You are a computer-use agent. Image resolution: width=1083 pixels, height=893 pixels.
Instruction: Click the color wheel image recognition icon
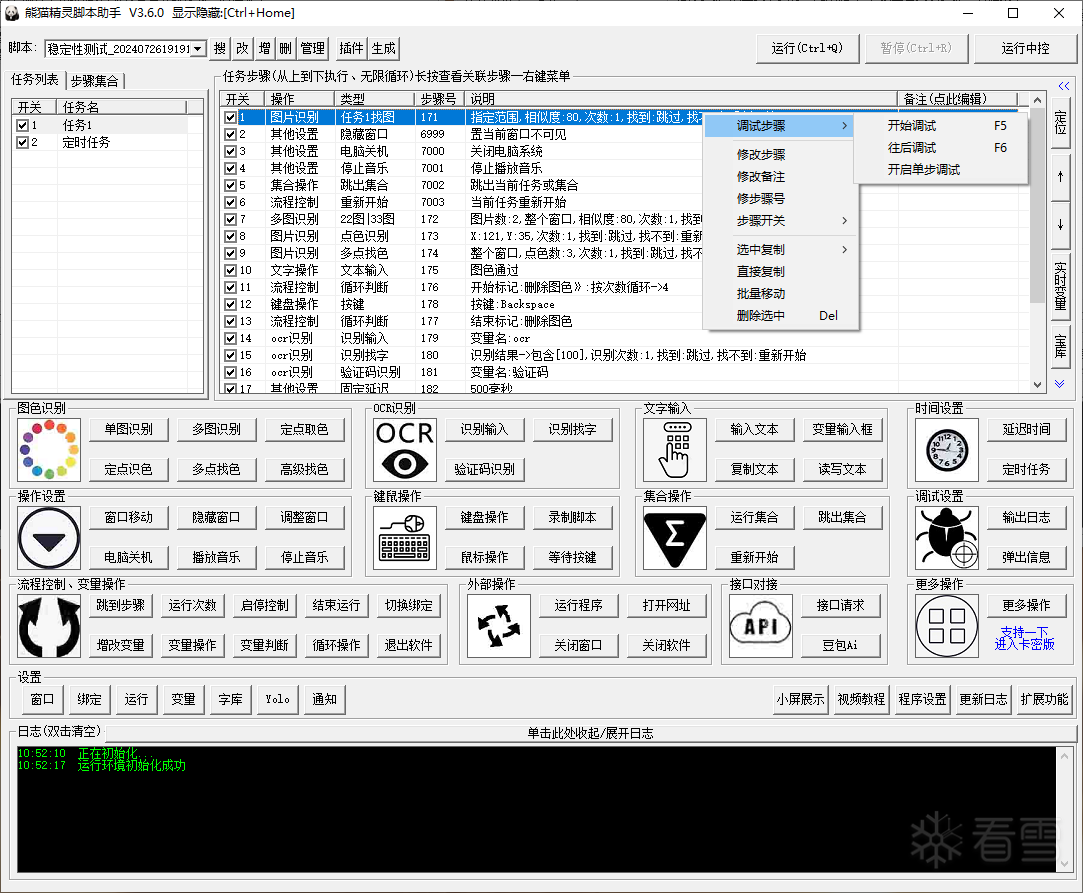(x=49, y=450)
